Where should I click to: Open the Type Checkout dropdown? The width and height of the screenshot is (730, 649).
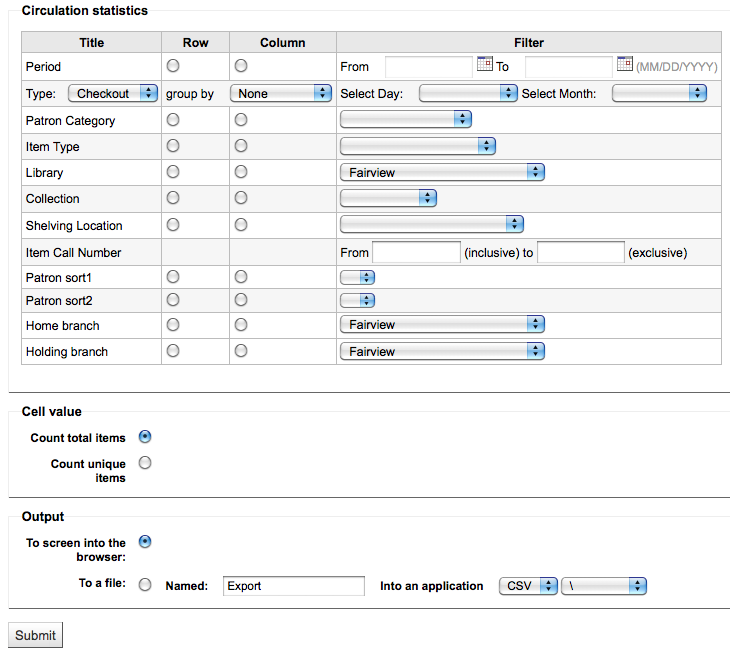pos(113,93)
